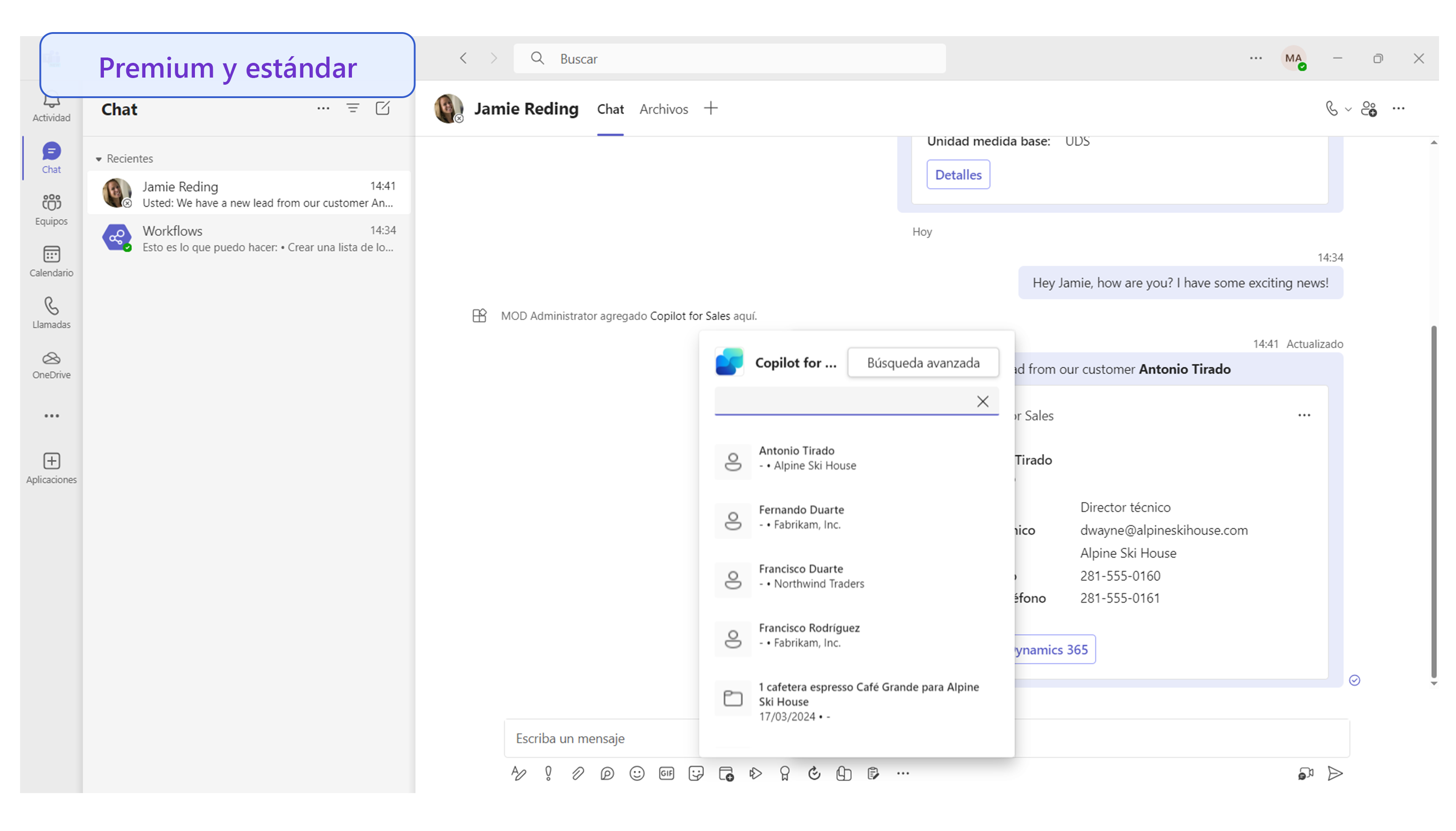Open the chat list filter icon
1456x831 pixels.
pyautogui.click(x=353, y=108)
